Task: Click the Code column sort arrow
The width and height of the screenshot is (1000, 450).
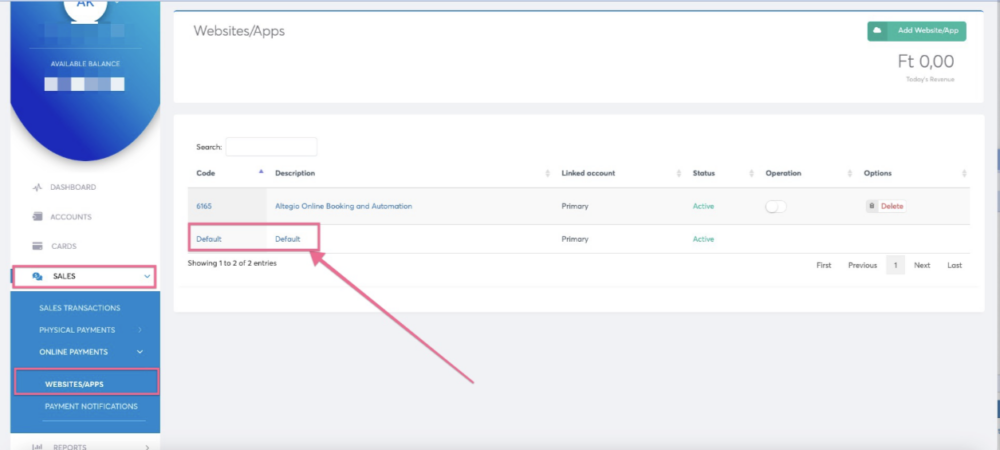Action: 261,173
